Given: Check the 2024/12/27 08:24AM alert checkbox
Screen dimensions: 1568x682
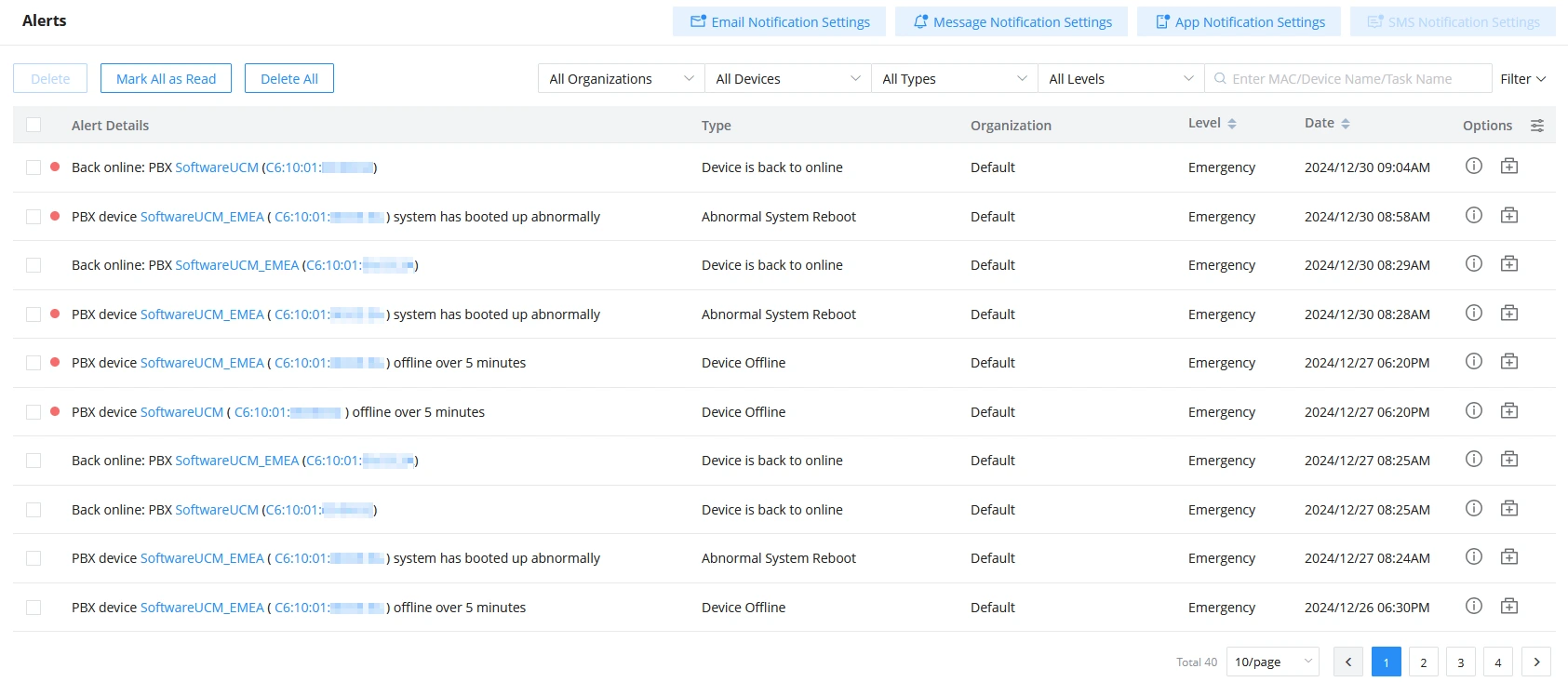Looking at the screenshot, I should (x=34, y=558).
